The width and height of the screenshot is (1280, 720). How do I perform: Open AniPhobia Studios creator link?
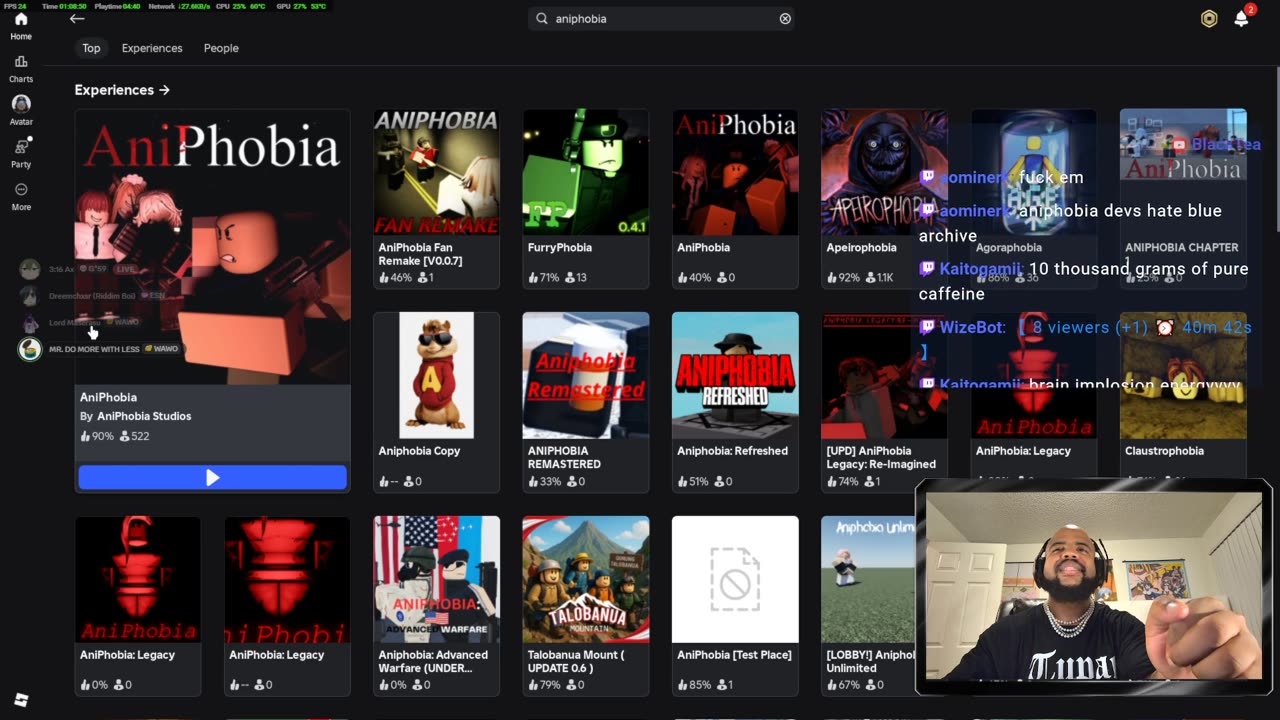coord(144,416)
